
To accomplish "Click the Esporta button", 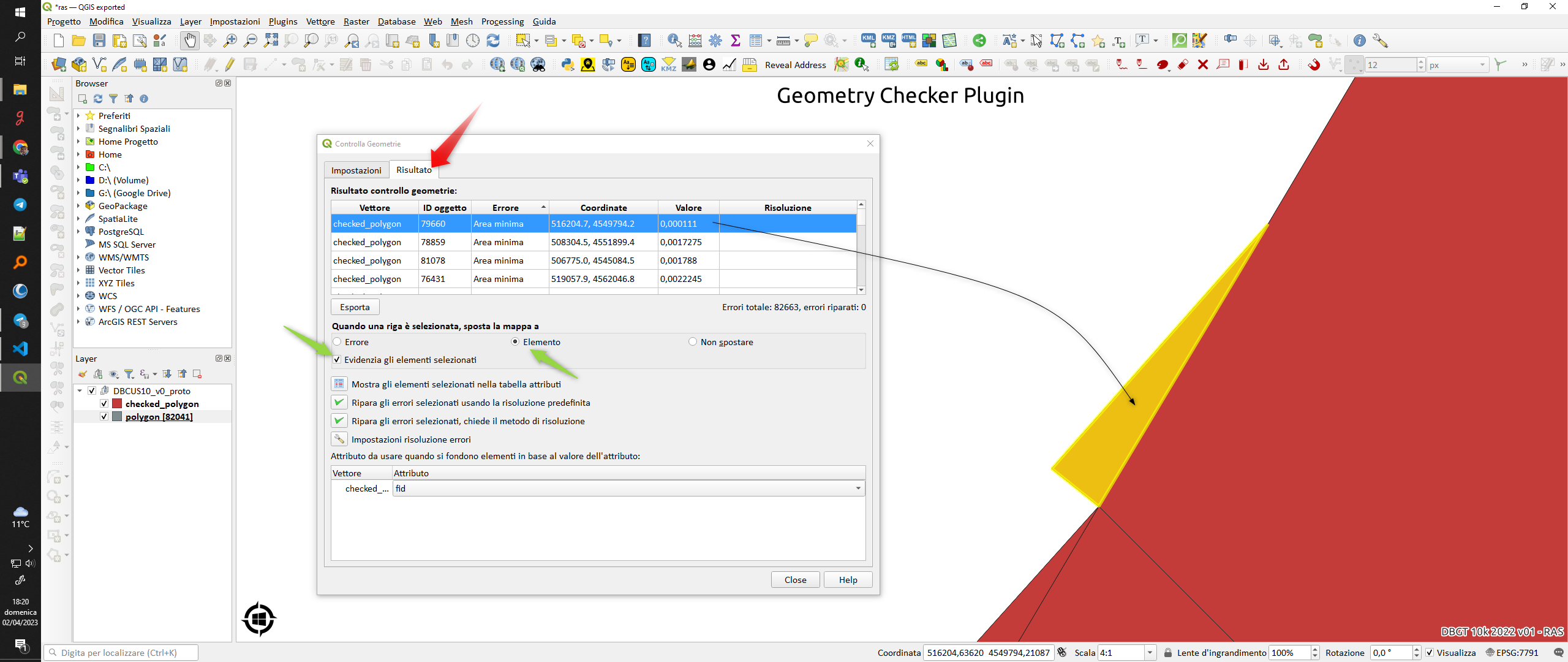I will click(355, 307).
